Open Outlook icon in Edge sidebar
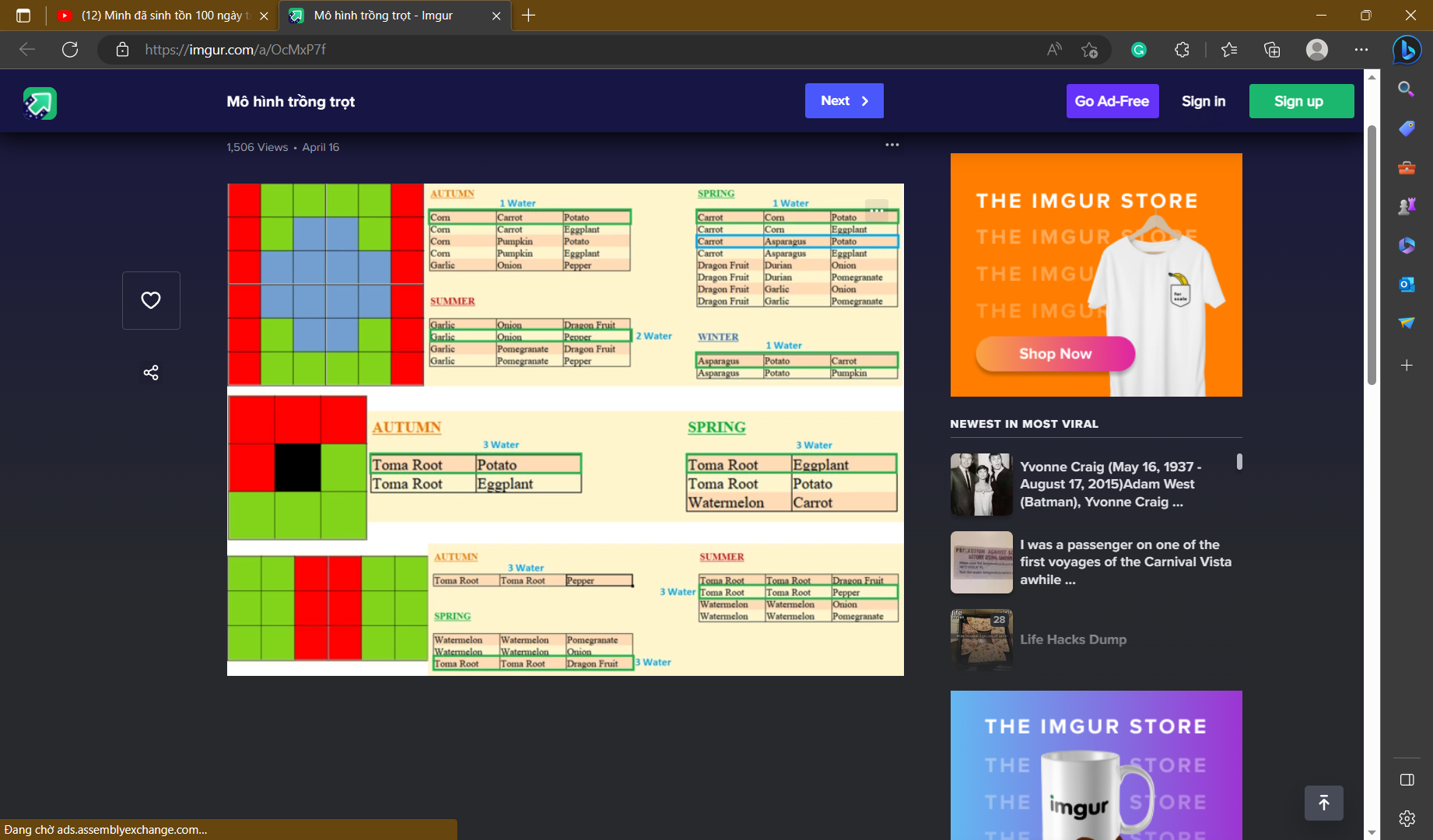This screenshot has height=840, width=1433. click(1407, 285)
